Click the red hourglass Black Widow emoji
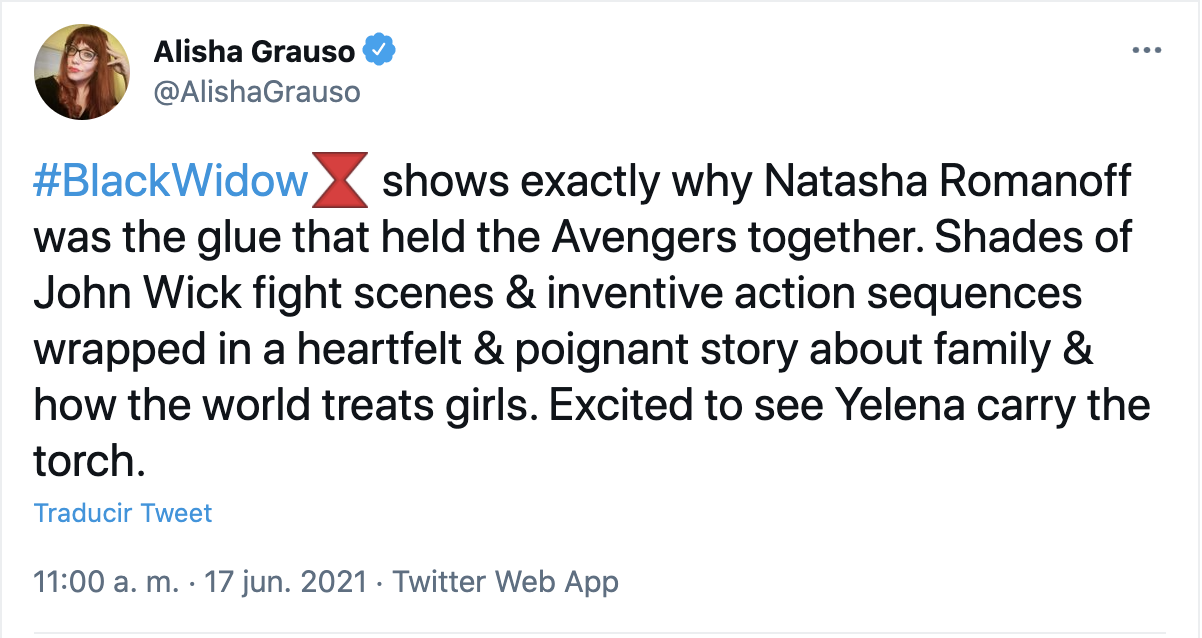Screen dimensions: 1202x638 click(342, 182)
